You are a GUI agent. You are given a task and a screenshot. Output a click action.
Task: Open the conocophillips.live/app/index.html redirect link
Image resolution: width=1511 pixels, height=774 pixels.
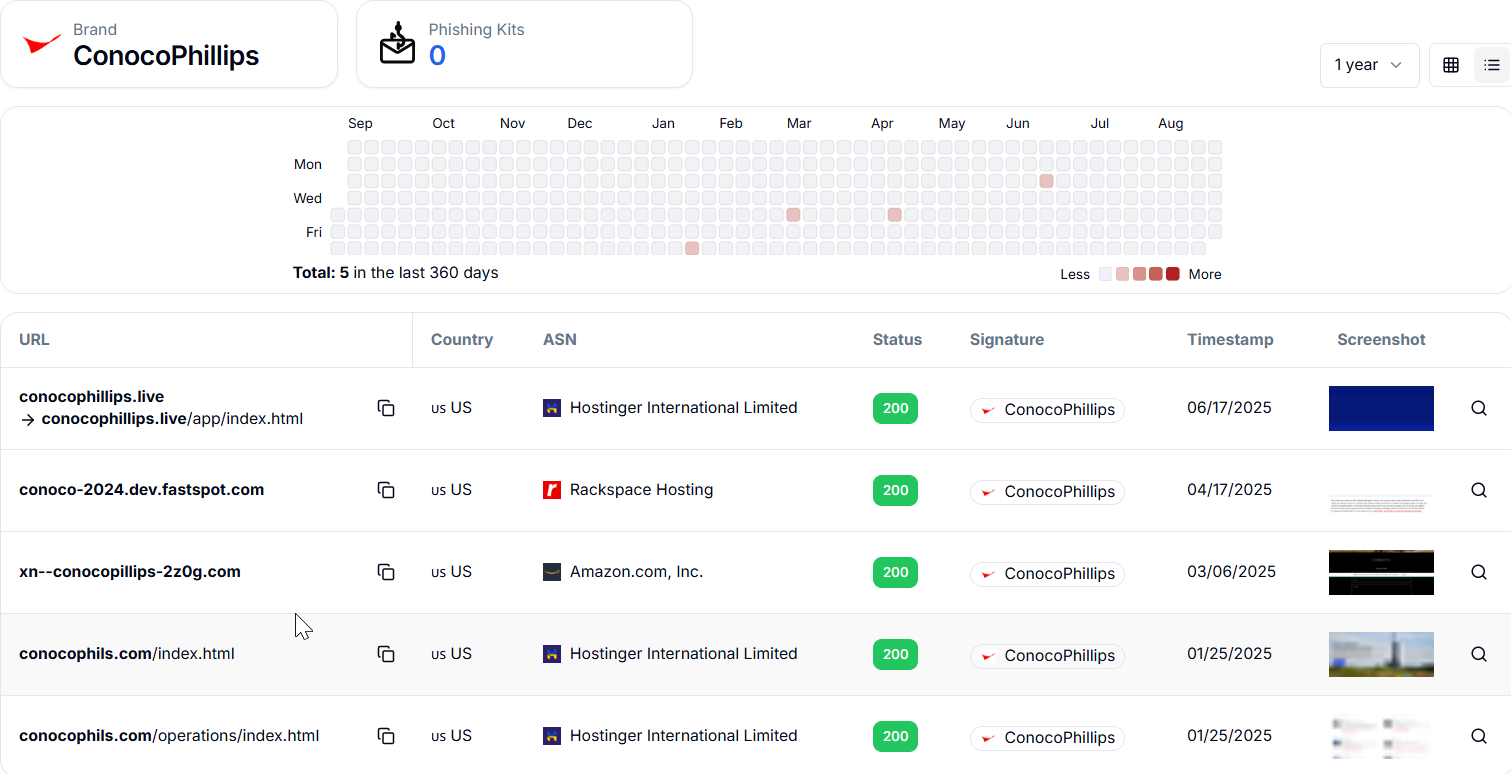[x=172, y=419]
